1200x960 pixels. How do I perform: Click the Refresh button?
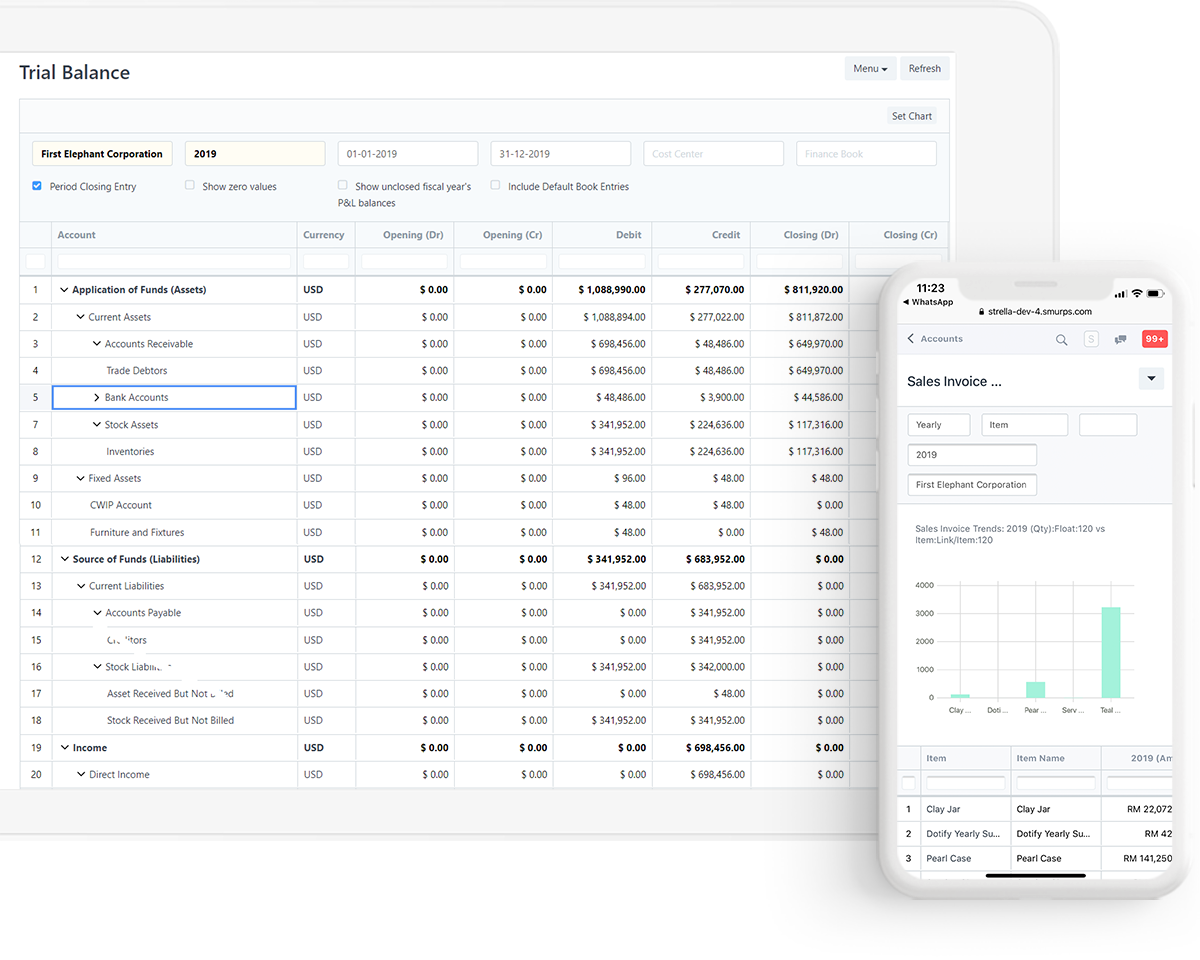[924, 68]
